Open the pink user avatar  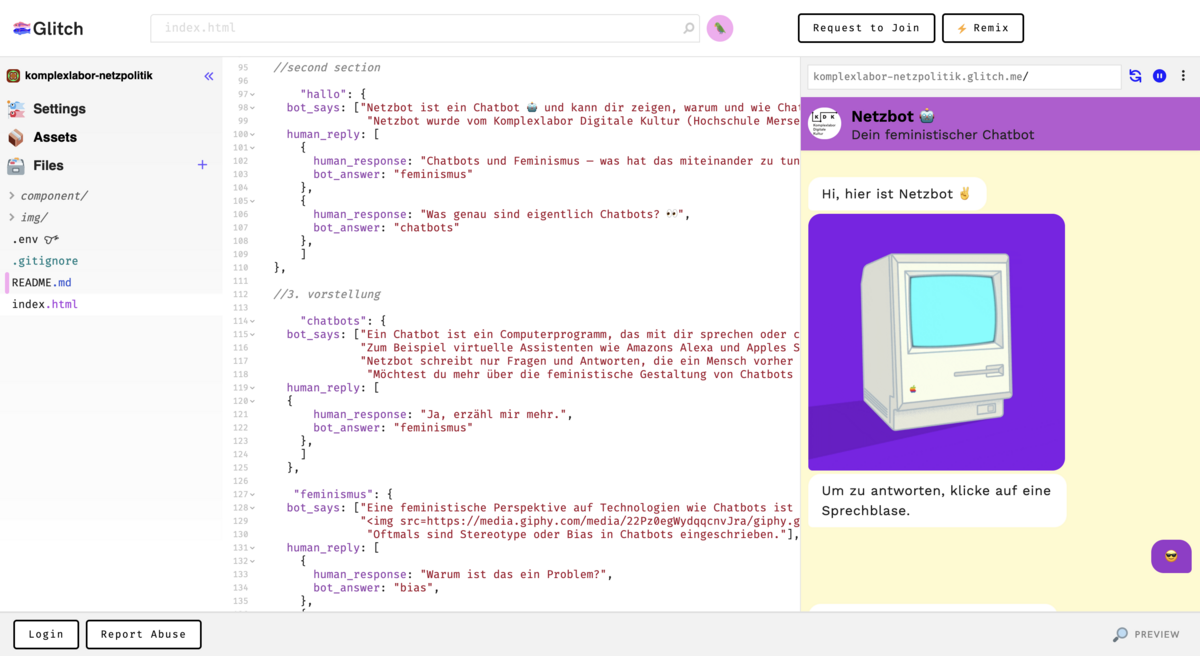(x=720, y=28)
